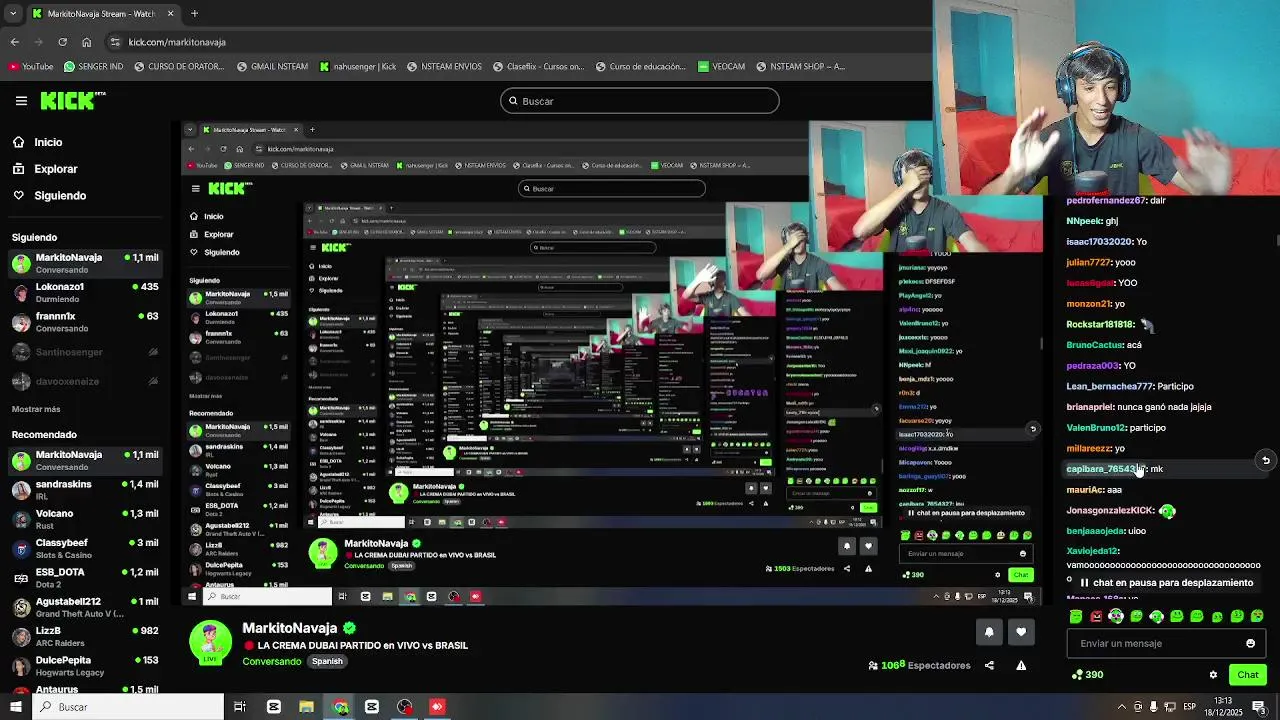Resume chat via pausa para desplazamiento banner
This screenshot has width=1280, height=720.
point(1165,583)
